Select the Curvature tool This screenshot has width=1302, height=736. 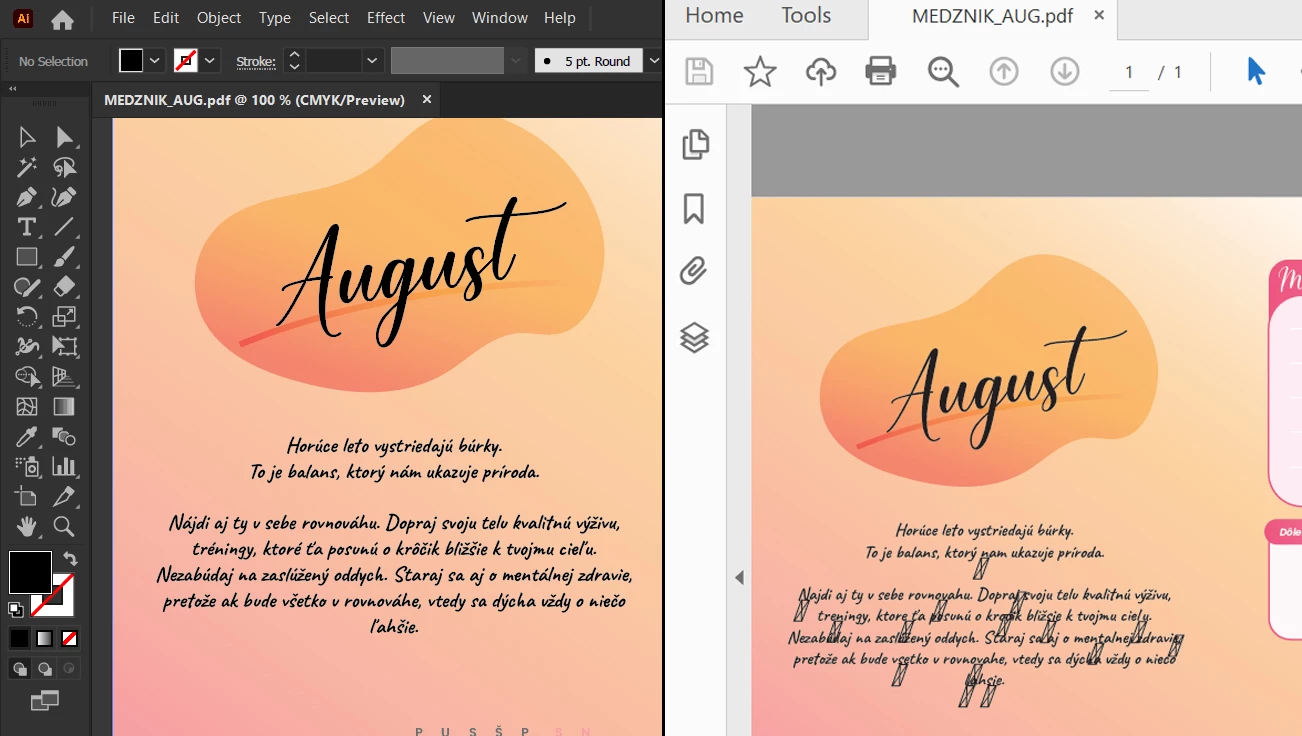click(65, 198)
